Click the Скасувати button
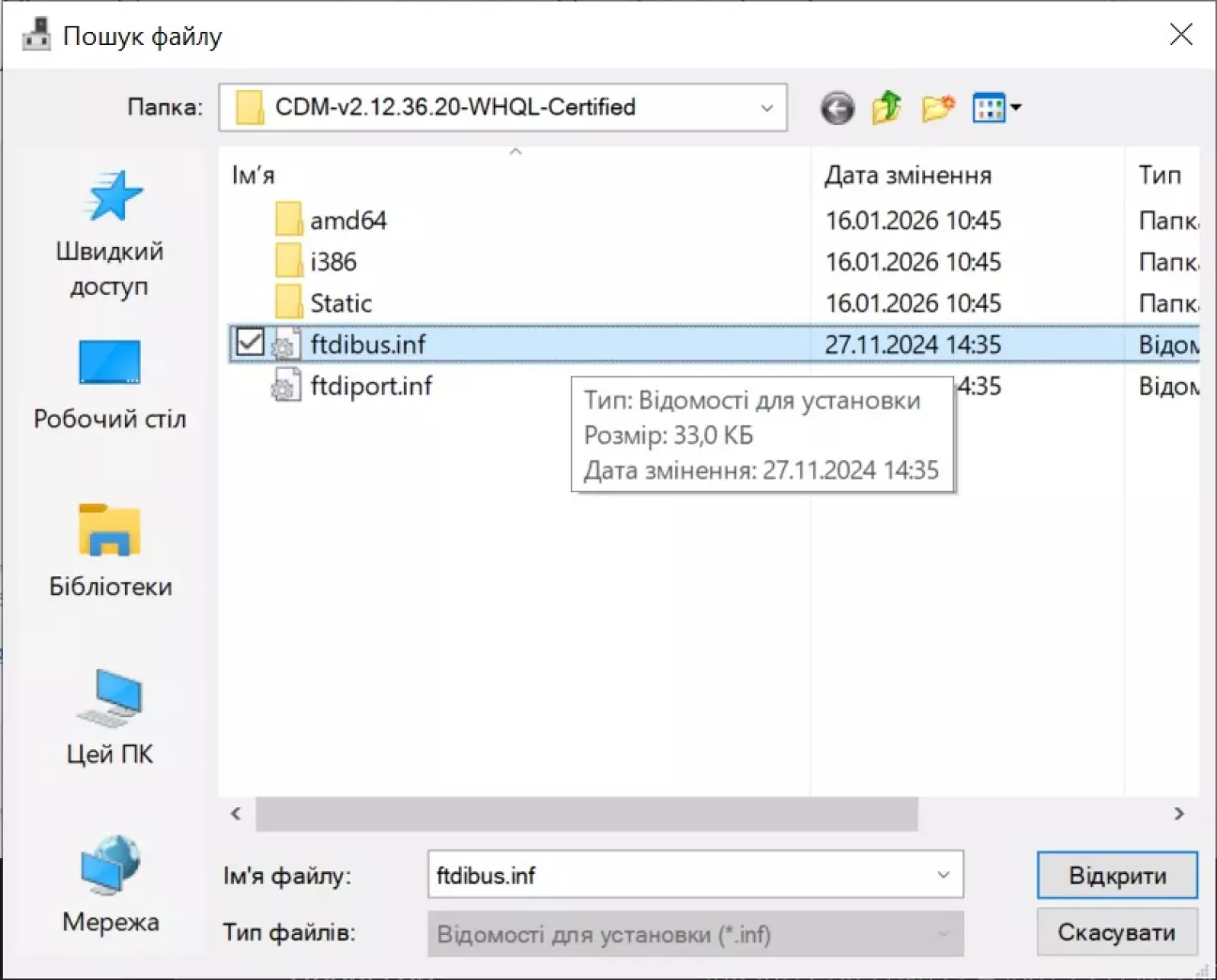The height and width of the screenshot is (980, 1217). (1117, 932)
